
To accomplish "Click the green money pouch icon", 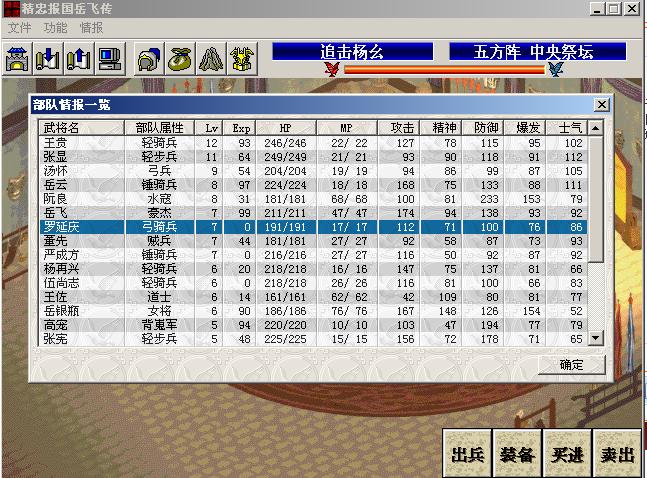I will [x=180, y=59].
